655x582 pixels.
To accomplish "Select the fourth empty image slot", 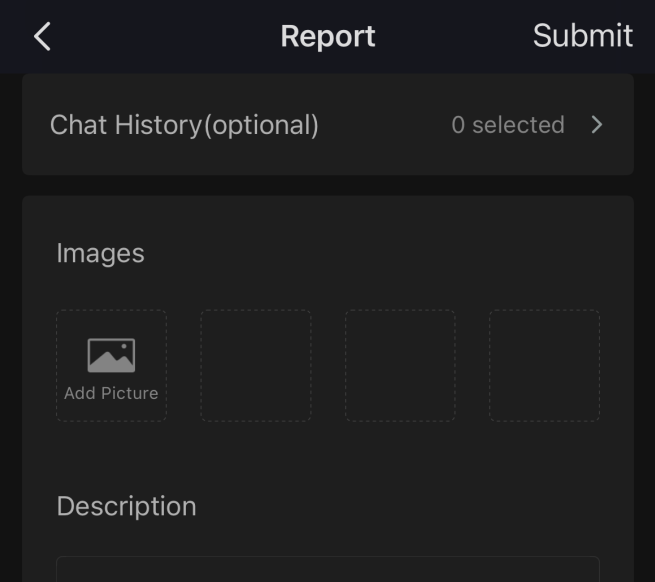I will 544,365.
